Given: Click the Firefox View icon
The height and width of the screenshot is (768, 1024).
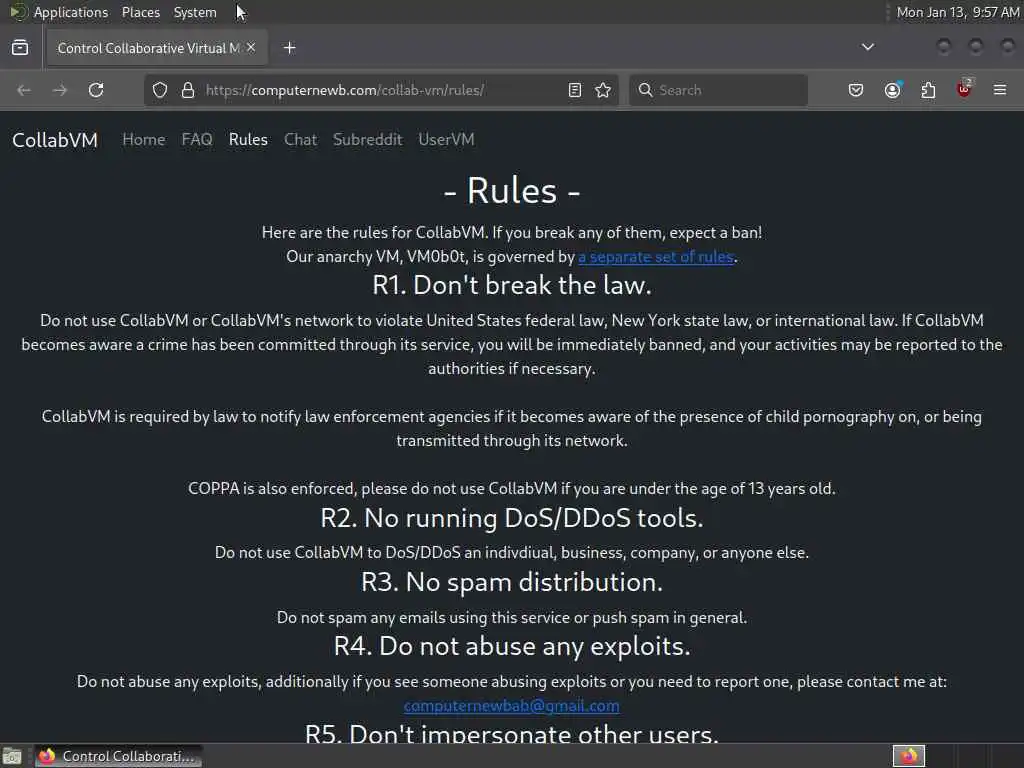Looking at the screenshot, I should [x=20, y=48].
